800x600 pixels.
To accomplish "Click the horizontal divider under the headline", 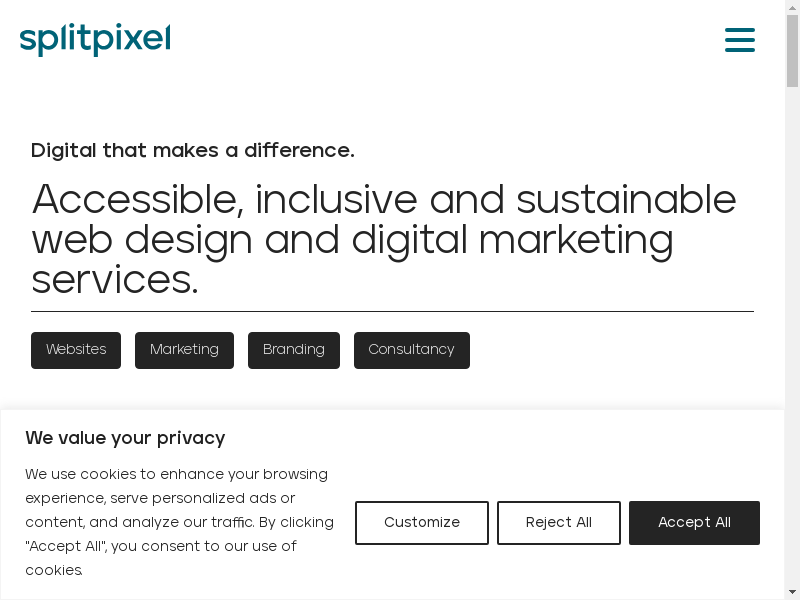I will point(392,311).
